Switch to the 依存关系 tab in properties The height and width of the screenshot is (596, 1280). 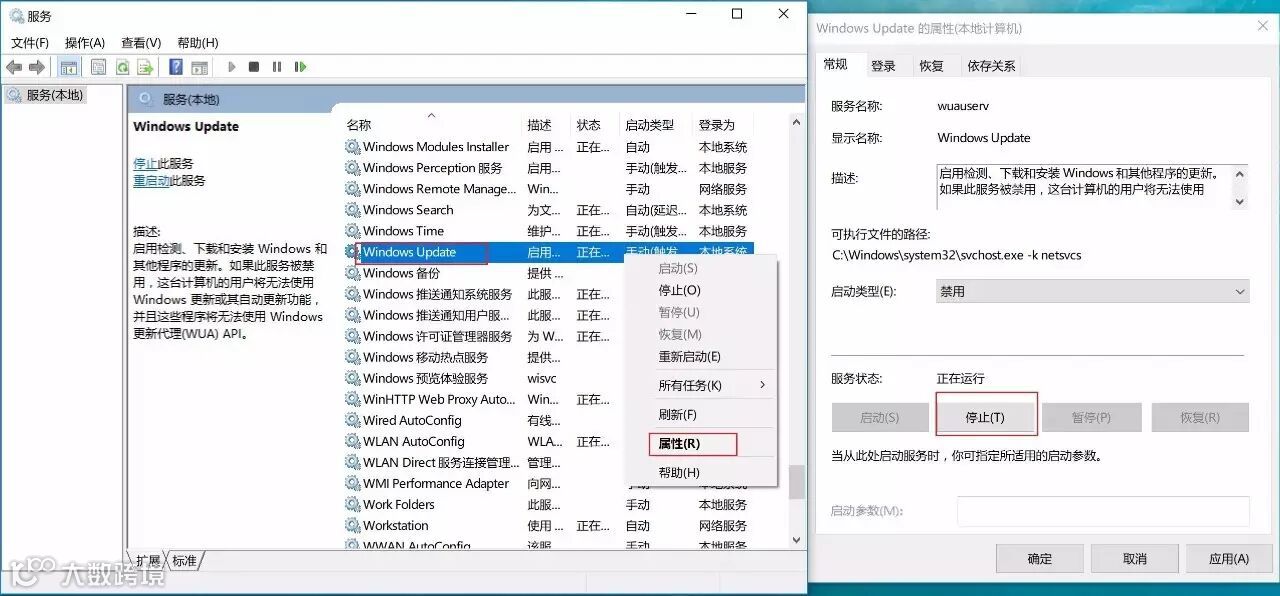(991, 66)
